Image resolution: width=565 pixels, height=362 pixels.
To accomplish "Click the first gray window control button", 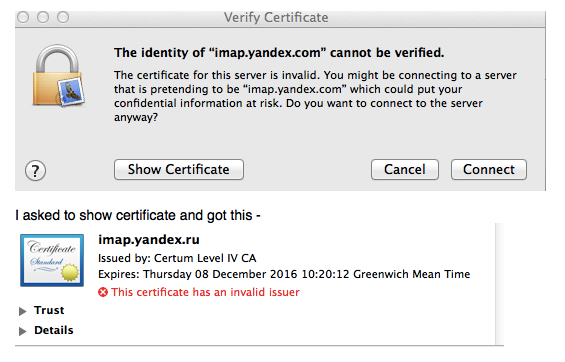I will click(x=23, y=17).
